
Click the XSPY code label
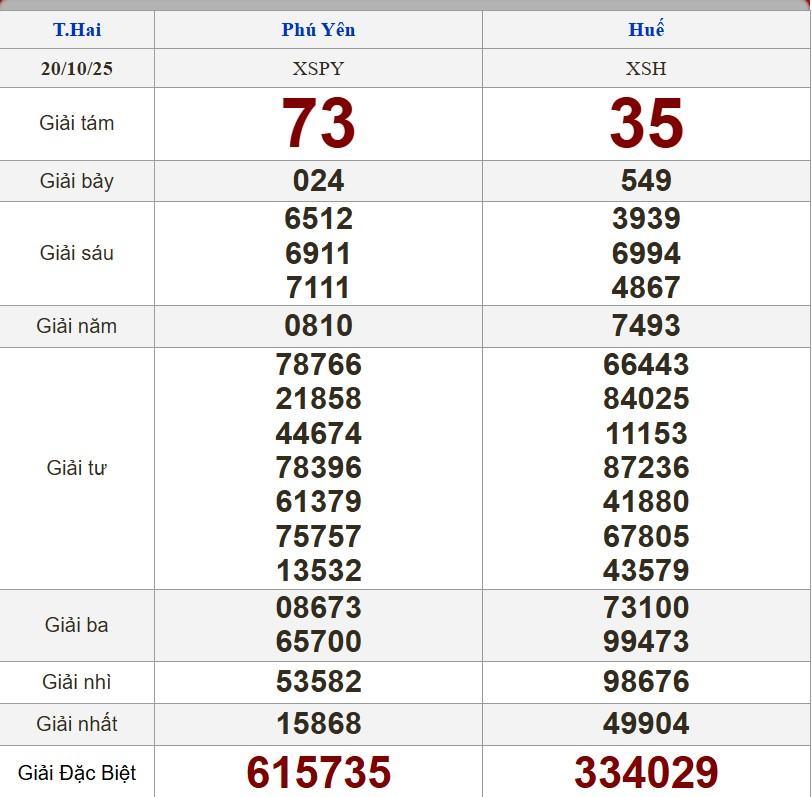click(x=318, y=69)
